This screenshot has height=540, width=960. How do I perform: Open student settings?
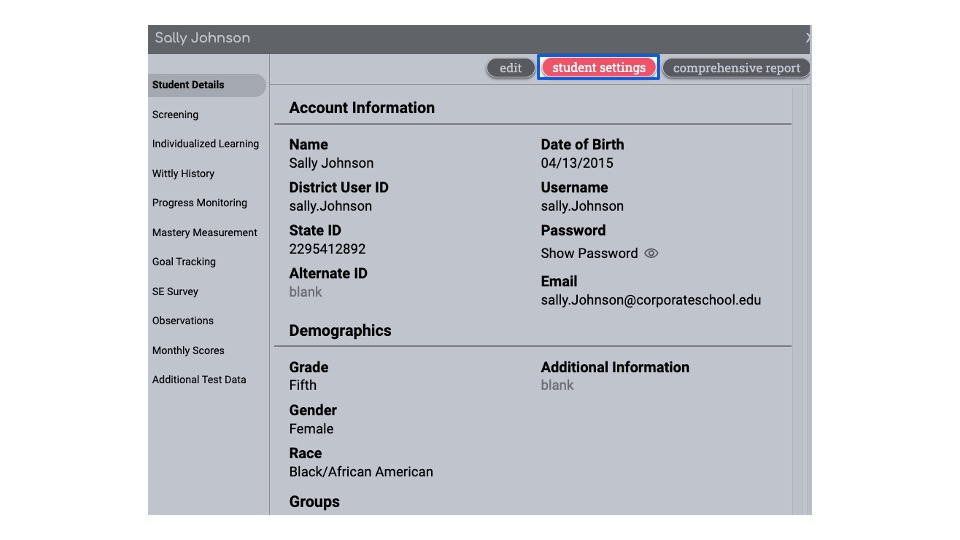point(599,67)
